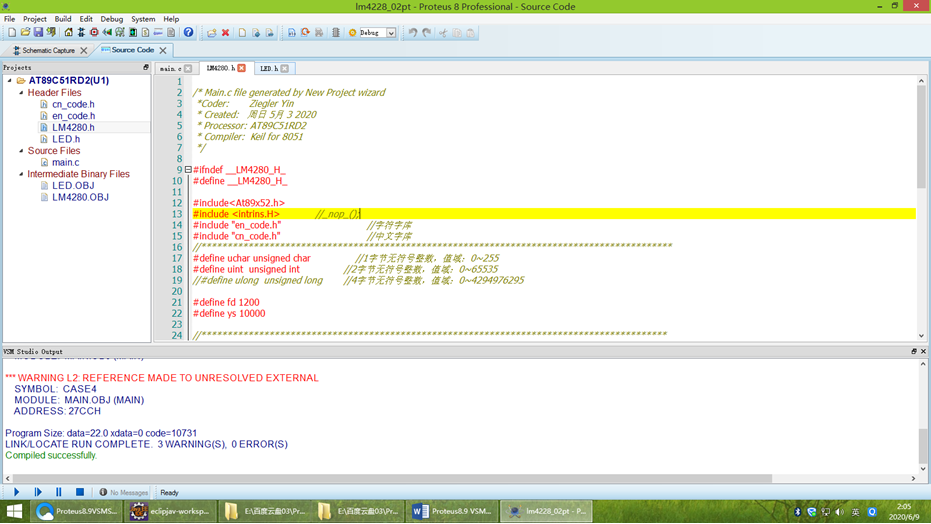Image resolution: width=931 pixels, height=524 pixels.
Task: Open the File menu
Action: click(10, 19)
